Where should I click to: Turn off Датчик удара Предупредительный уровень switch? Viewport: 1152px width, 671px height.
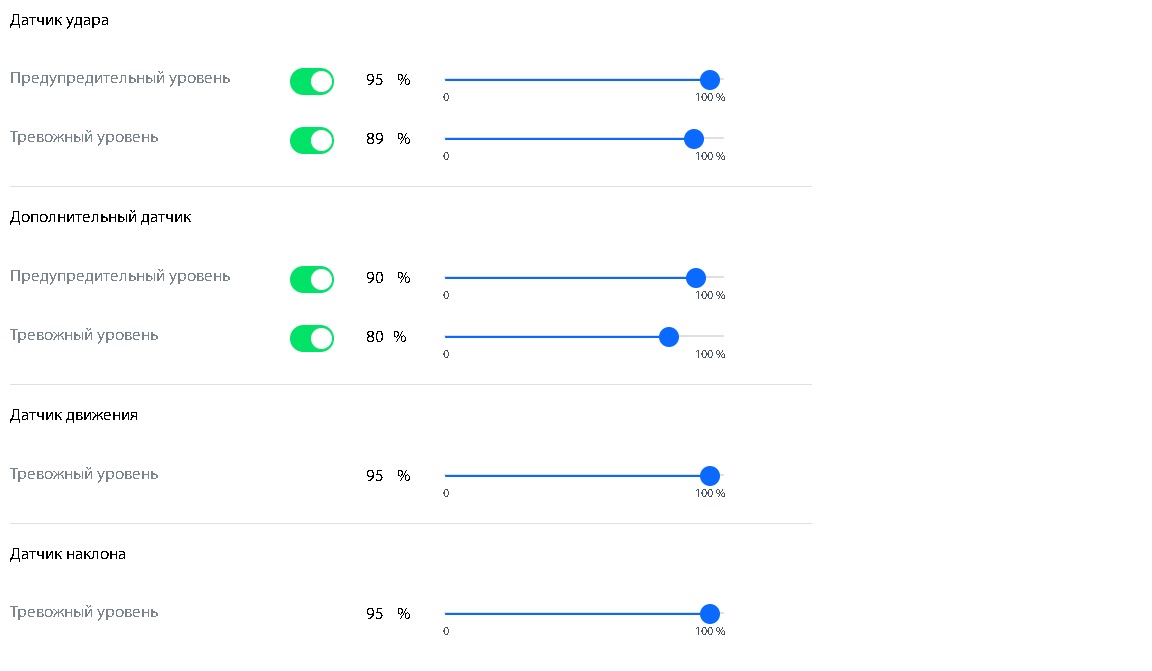pos(311,82)
